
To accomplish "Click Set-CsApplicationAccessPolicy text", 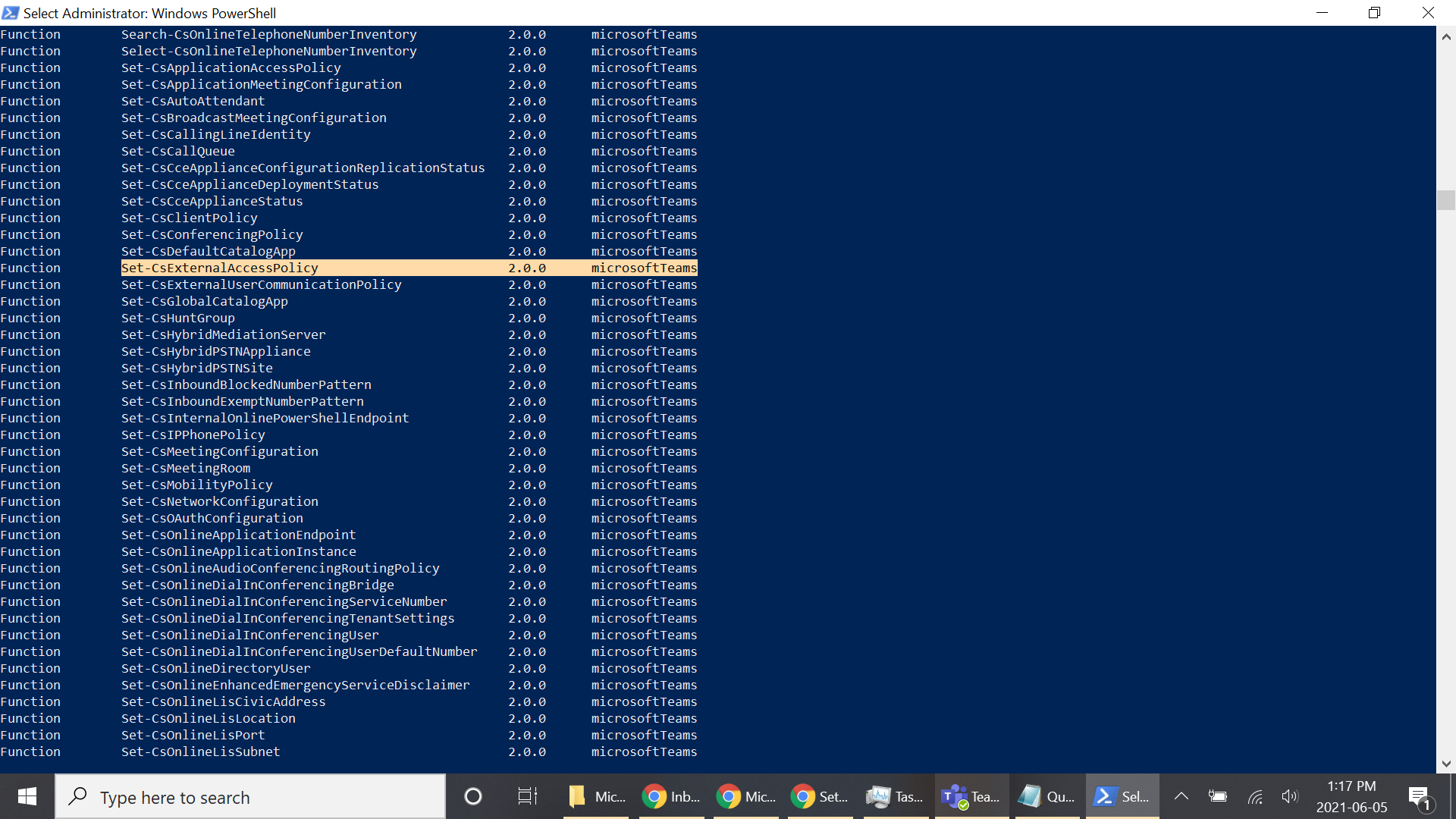I will [x=231, y=67].
